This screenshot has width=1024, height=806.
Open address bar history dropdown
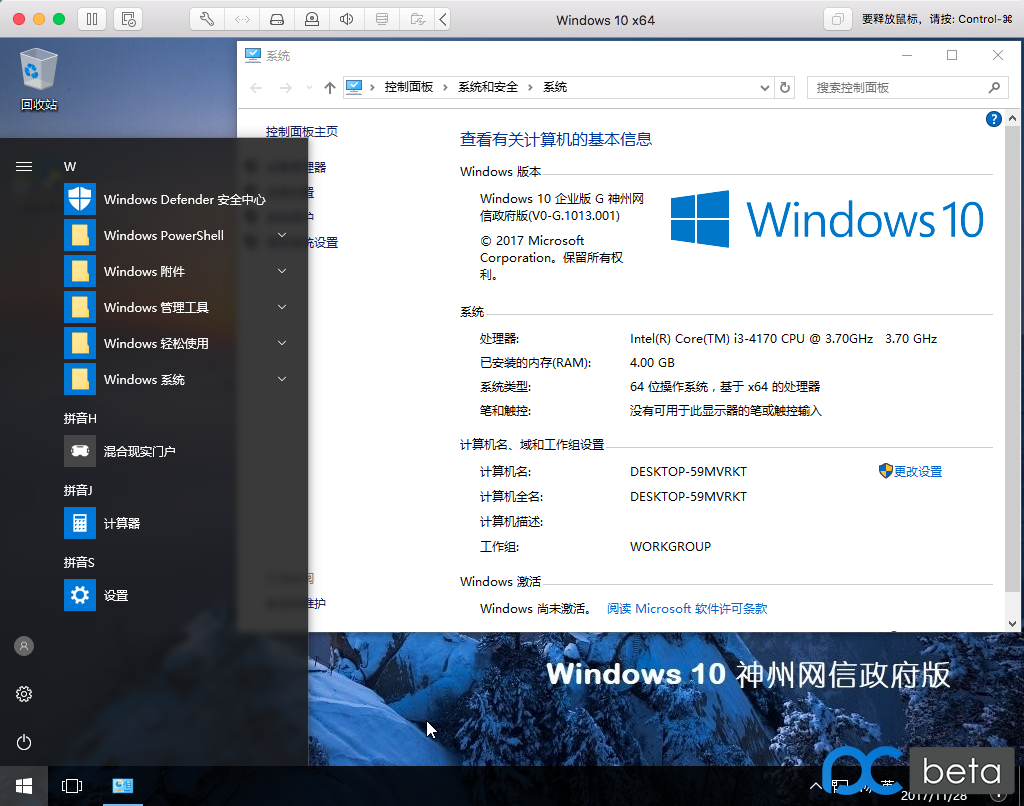[x=765, y=88]
